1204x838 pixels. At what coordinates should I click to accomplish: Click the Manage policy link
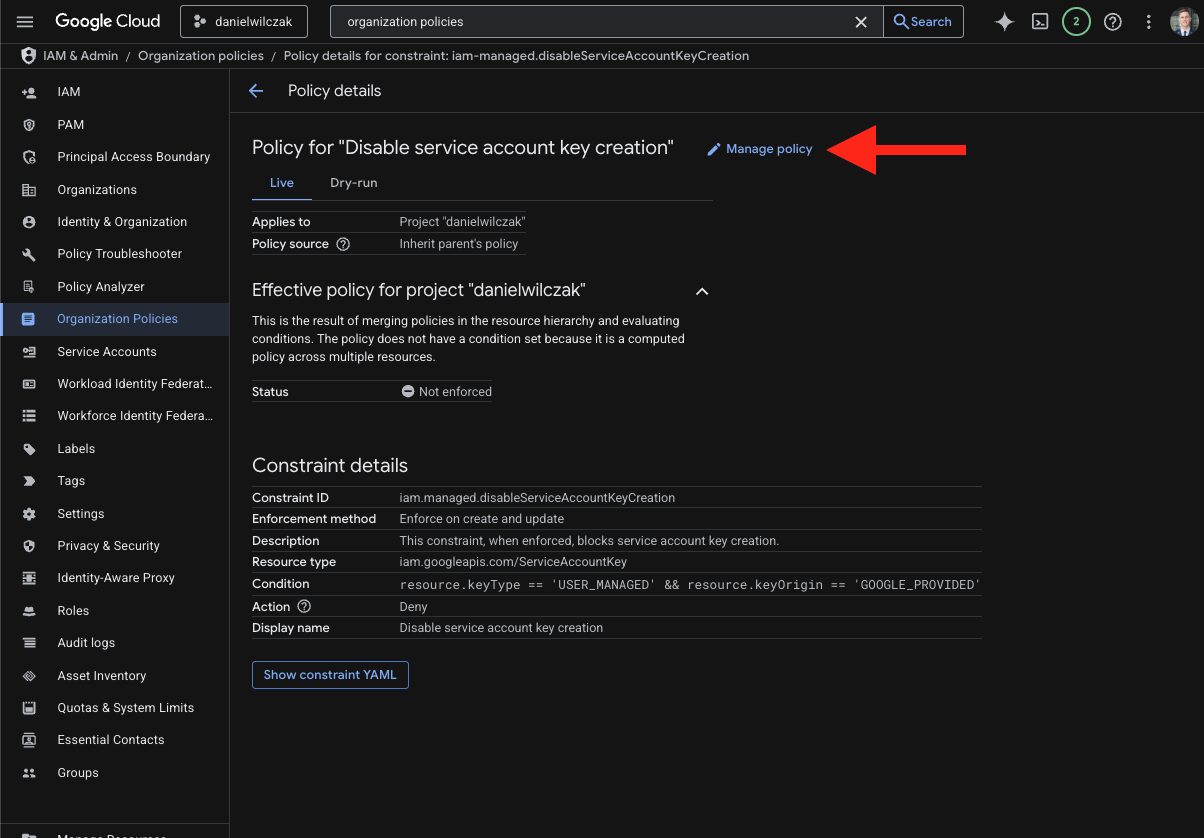(760, 149)
